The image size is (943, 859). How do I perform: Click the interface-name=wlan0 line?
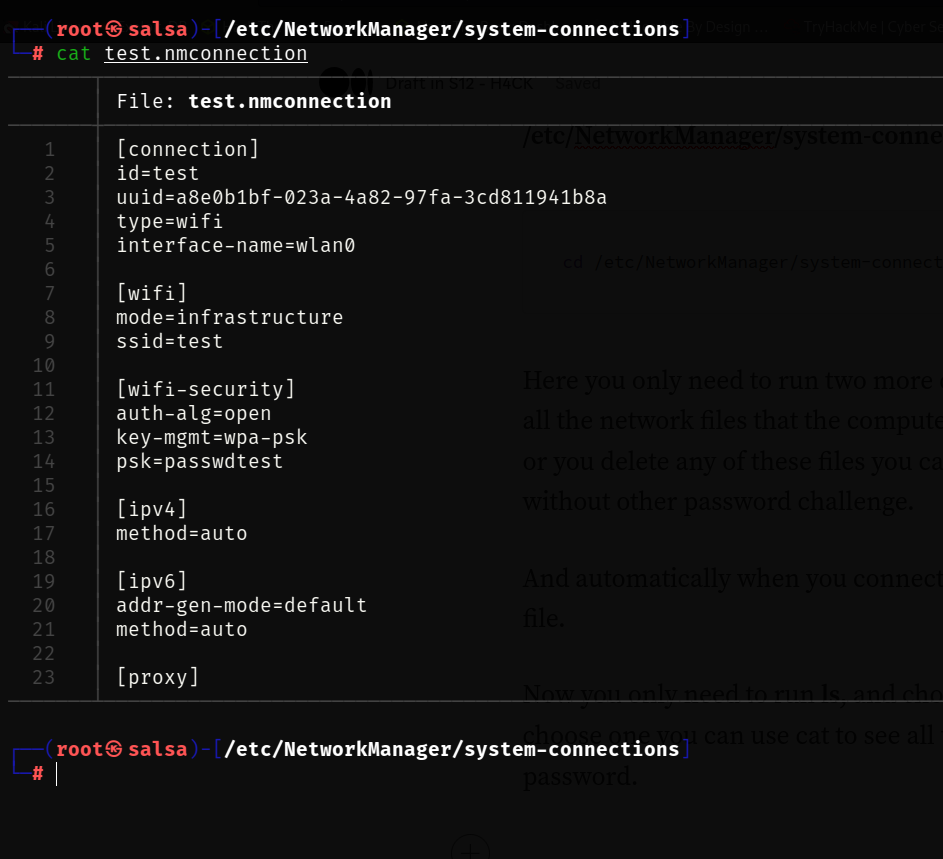point(236,245)
